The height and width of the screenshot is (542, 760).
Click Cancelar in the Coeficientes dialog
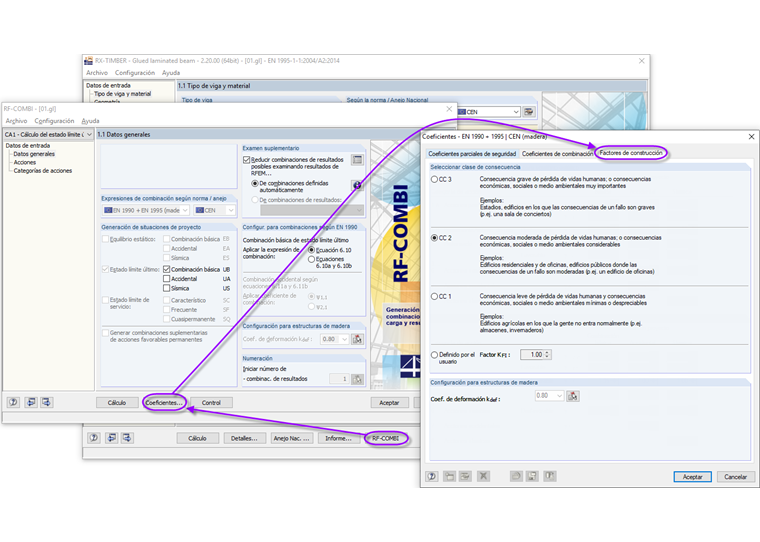coord(735,477)
